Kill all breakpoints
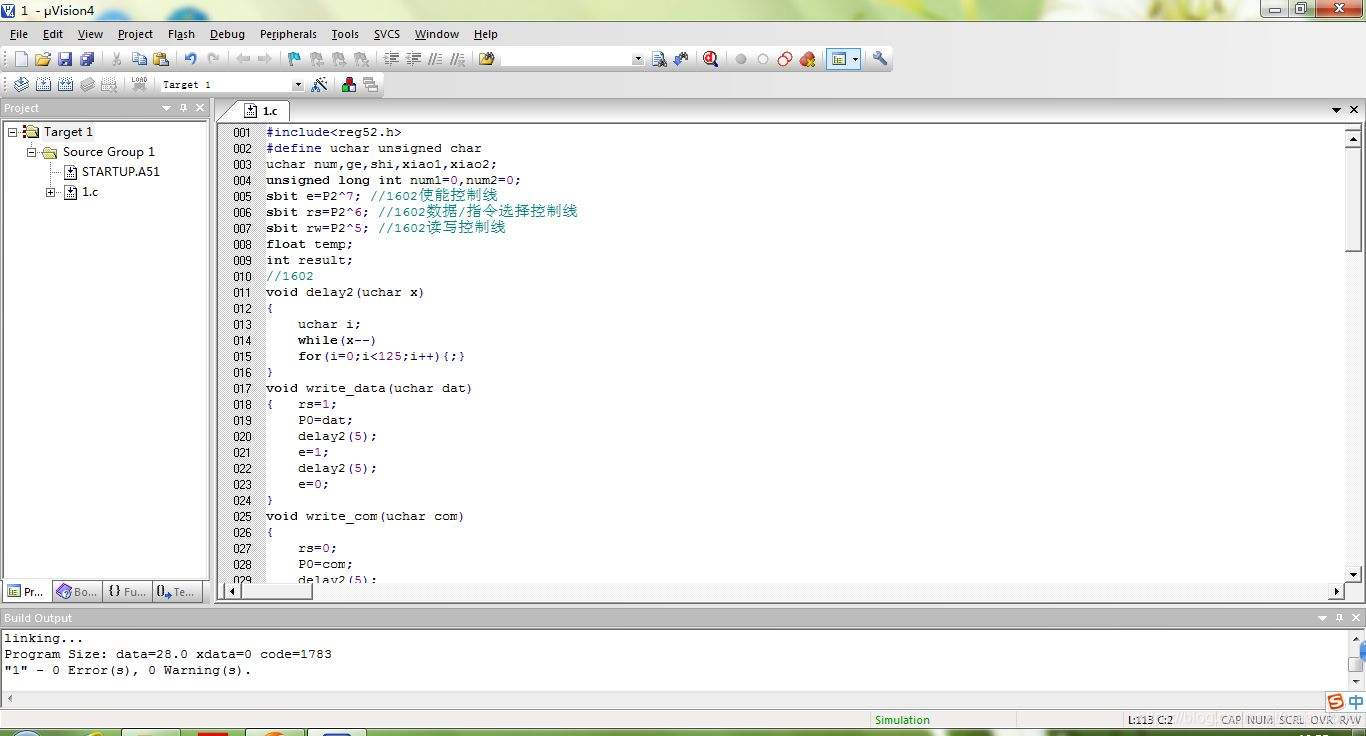The image size is (1366, 736). 807,59
